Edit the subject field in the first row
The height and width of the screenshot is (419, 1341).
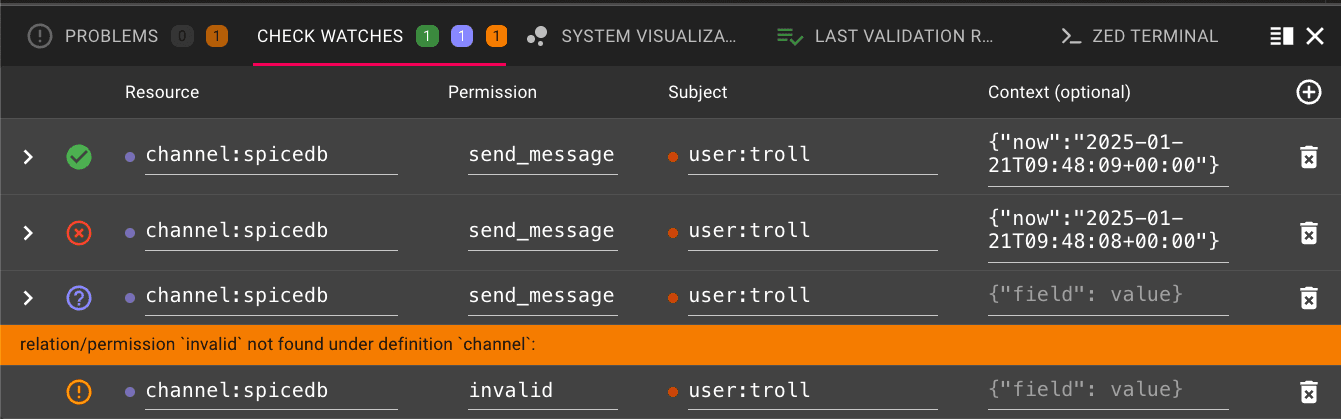[x=811, y=155]
